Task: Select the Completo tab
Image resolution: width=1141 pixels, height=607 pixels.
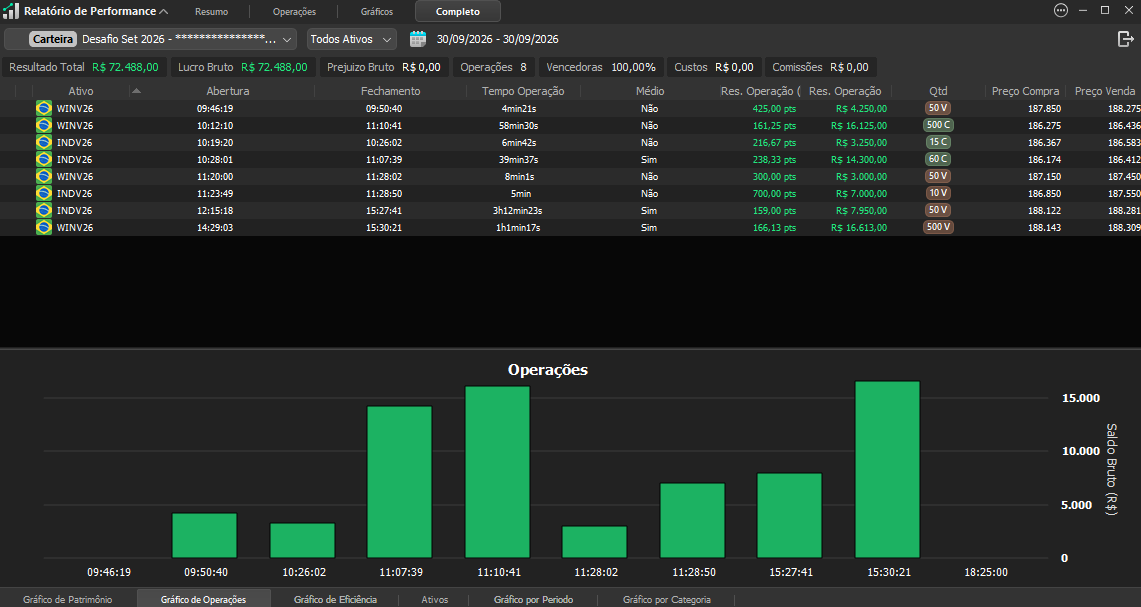Action: point(458,12)
